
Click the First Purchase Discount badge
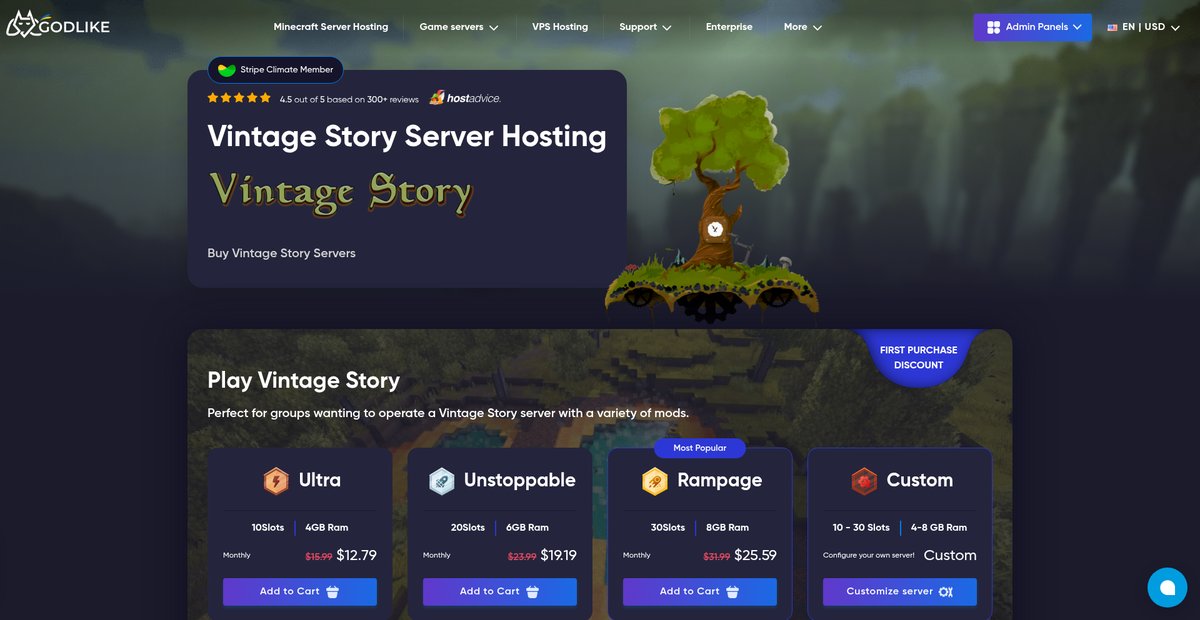918,357
